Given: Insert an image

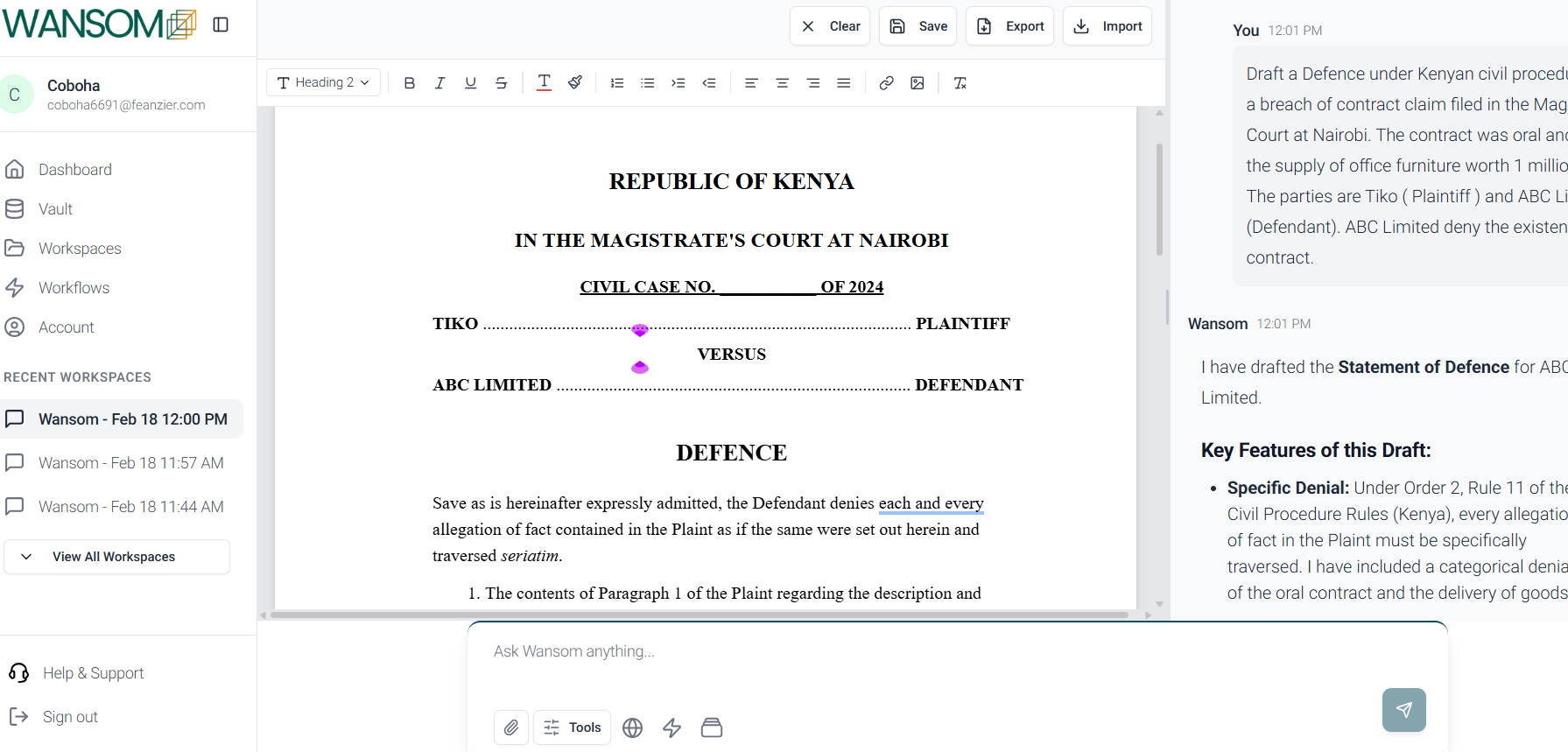Looking at the screenshot, I should coord(918,83).
